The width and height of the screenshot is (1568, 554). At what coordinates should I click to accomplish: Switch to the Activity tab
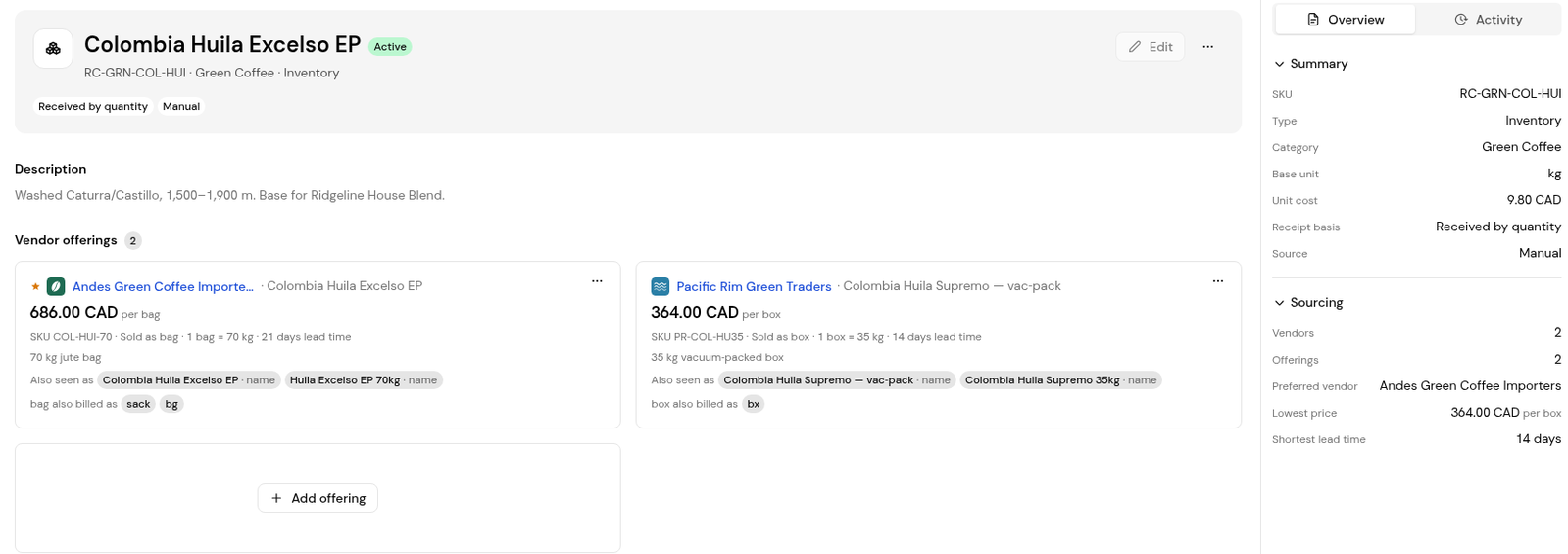click(x=1488, y=20)
